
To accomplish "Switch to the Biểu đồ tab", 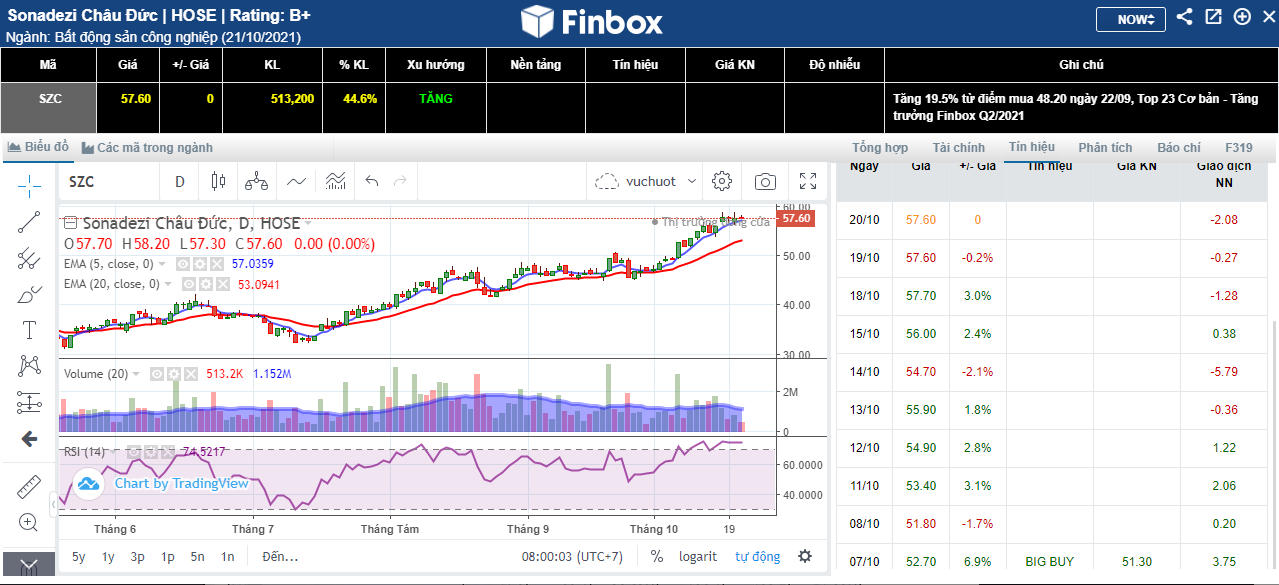I will click(38, 147).
